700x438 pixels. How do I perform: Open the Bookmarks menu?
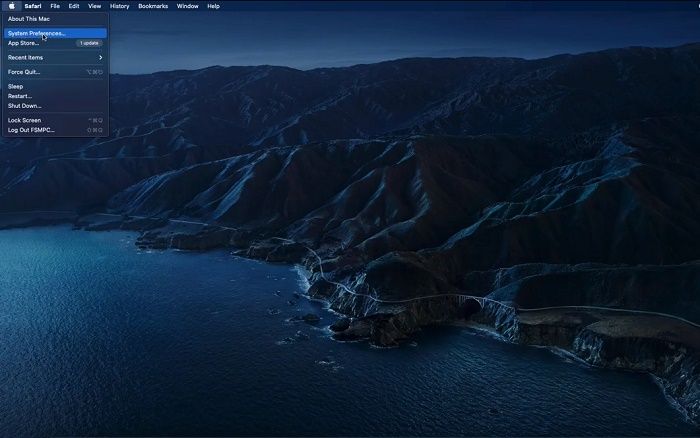click(153, 6)
